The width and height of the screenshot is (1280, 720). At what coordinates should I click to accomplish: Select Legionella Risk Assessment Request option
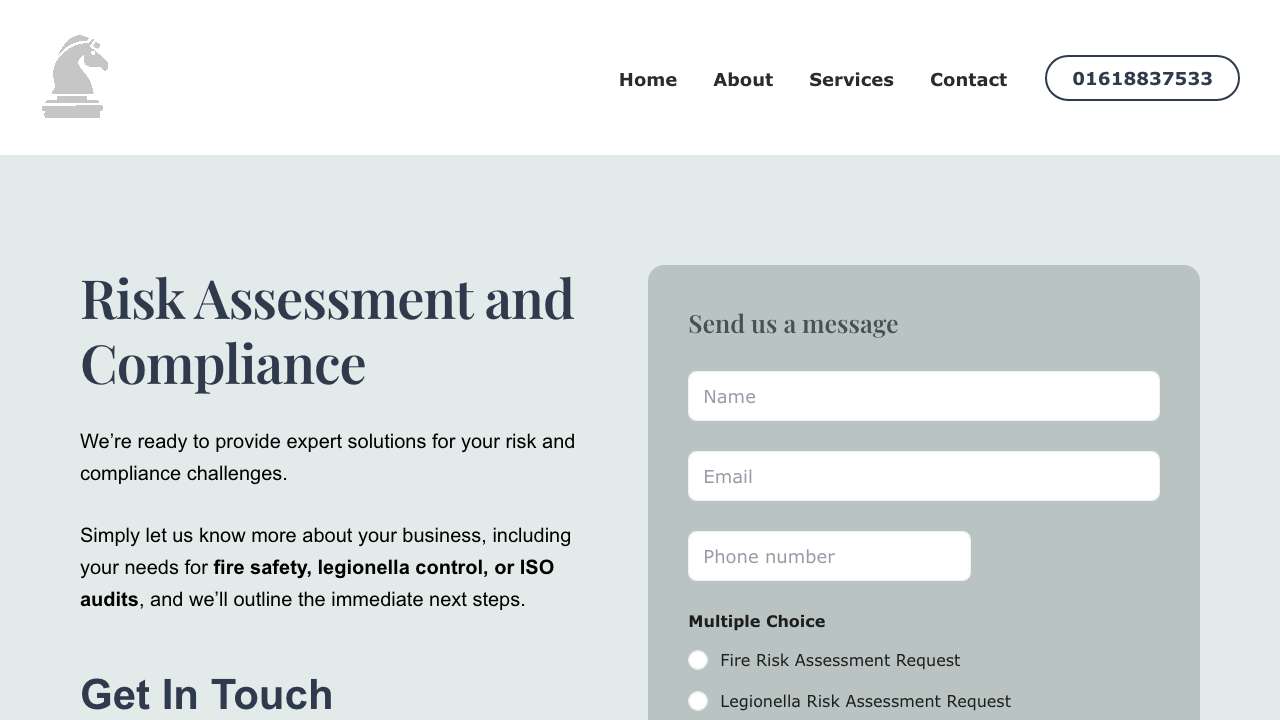click(x=697, y=701)
